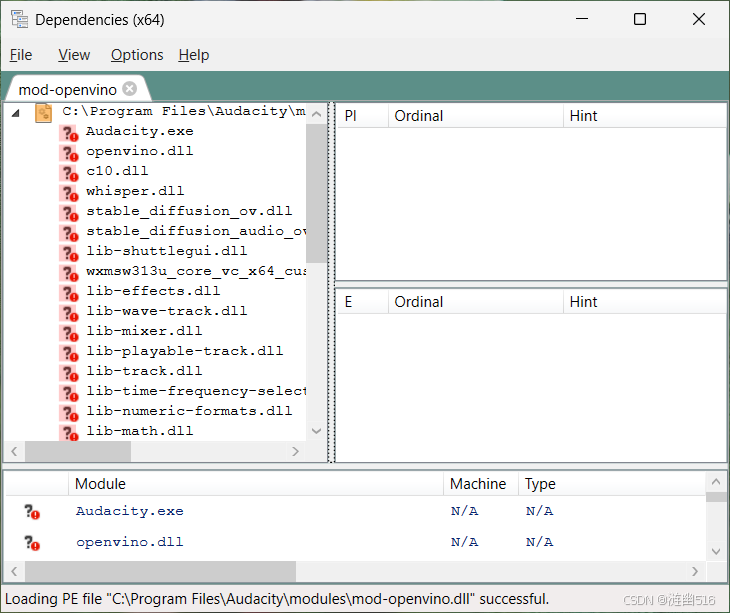
Task: Click Audacity.exe in the module list
Action: (x=130, y=511)
